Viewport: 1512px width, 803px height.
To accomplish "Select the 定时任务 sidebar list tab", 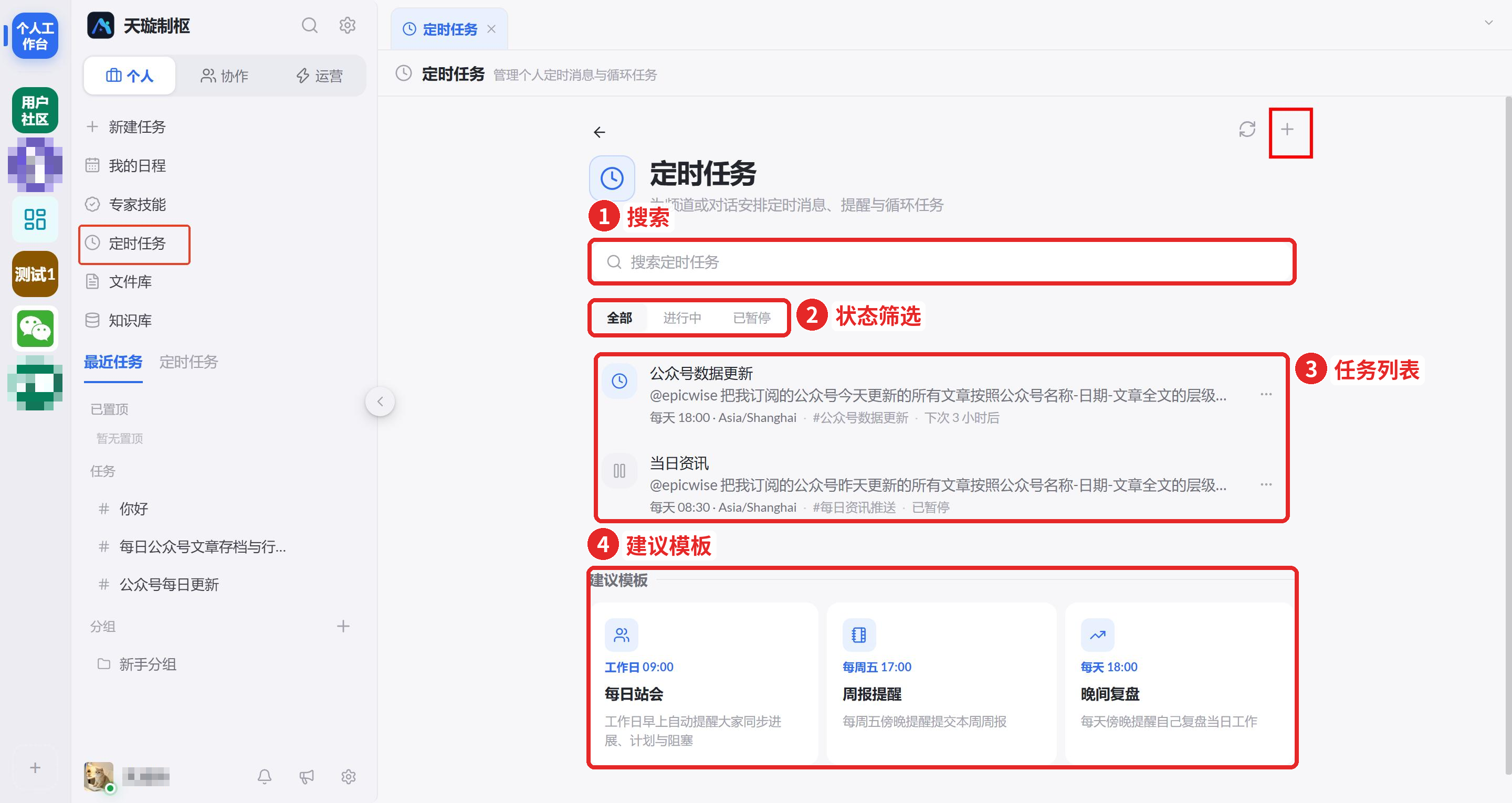I will pos(189,362).
